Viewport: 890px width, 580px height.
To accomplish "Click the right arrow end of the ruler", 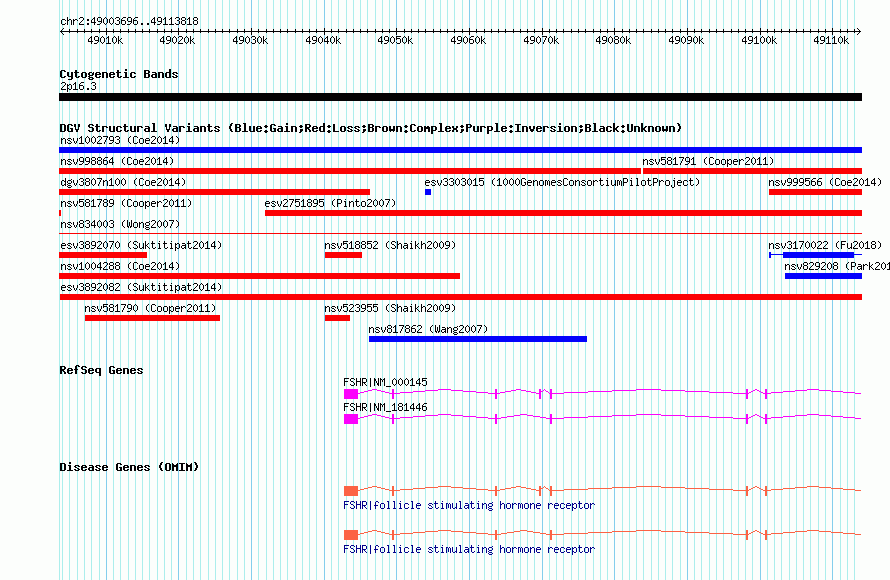I will coord(859,31).
